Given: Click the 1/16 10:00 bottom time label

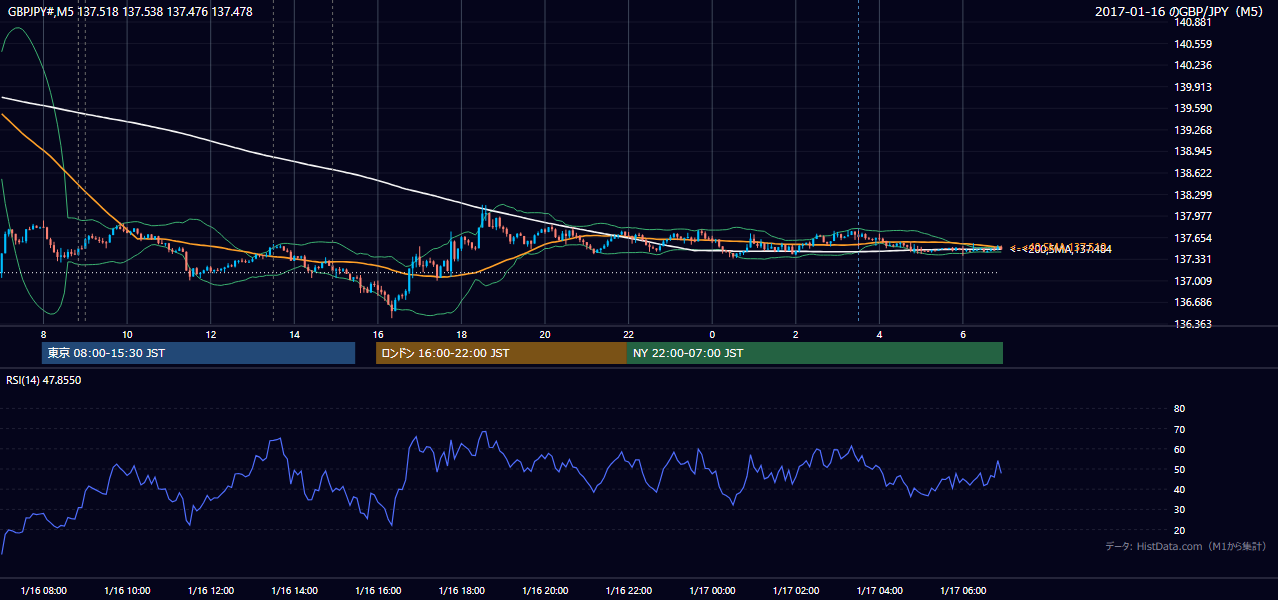Looking at the screenshot, I should click(127, 591).
